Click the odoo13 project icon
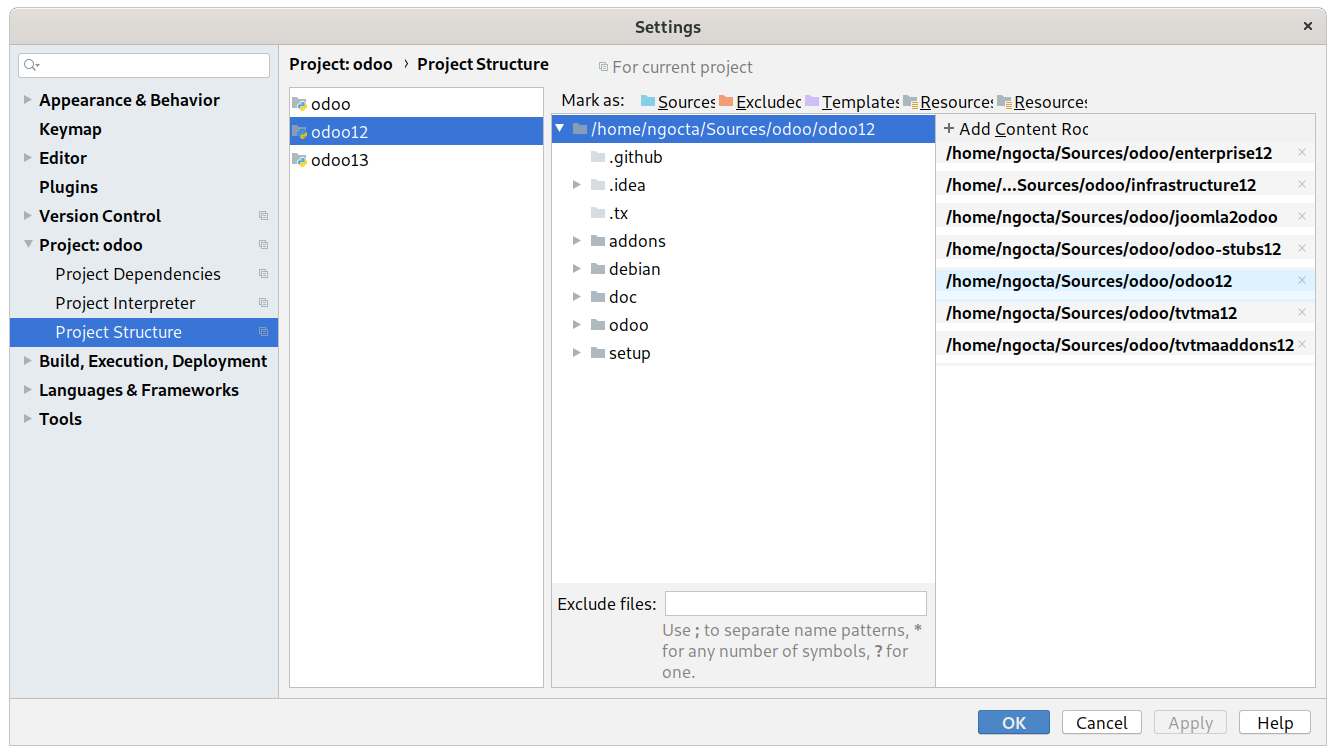 (299, 160)
